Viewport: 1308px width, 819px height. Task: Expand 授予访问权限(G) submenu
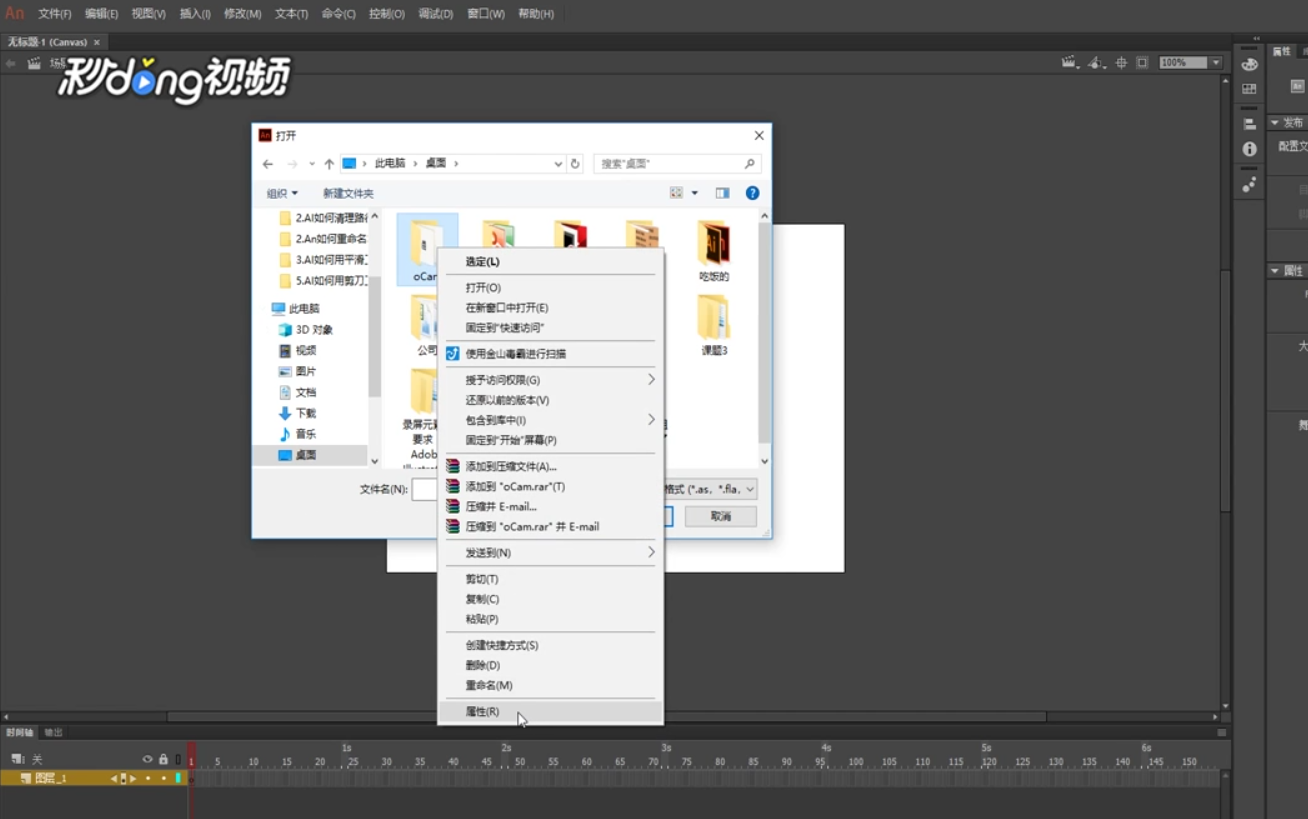(551, 380)
